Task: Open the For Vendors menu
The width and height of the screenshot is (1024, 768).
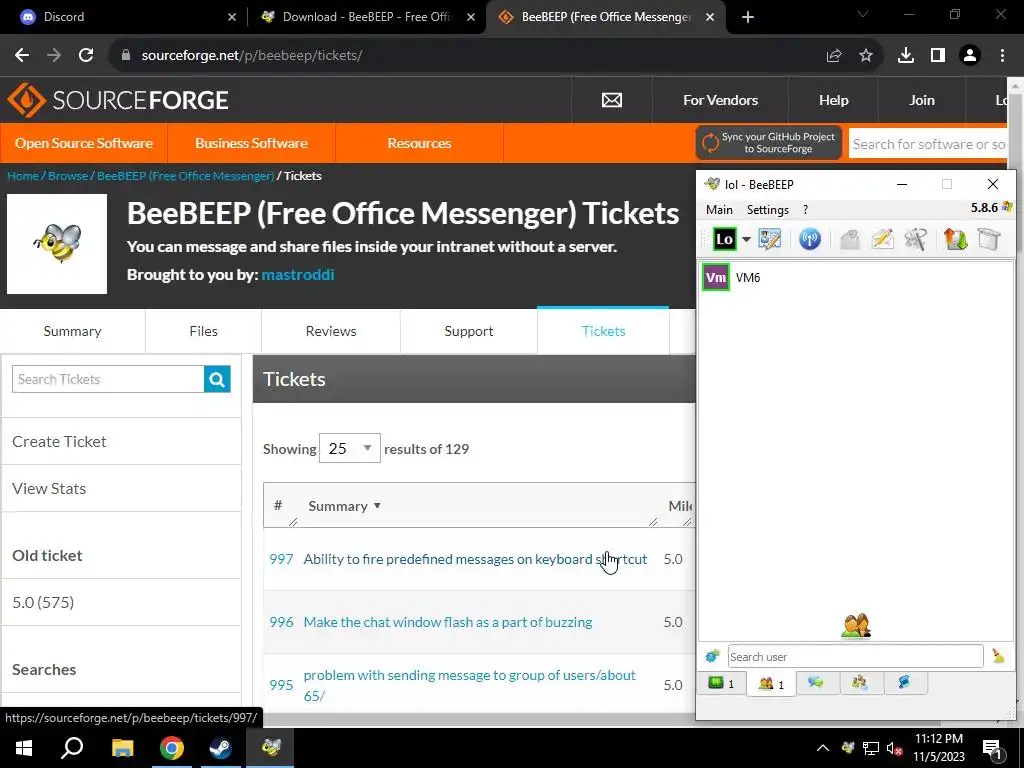Action: (720, 100)
